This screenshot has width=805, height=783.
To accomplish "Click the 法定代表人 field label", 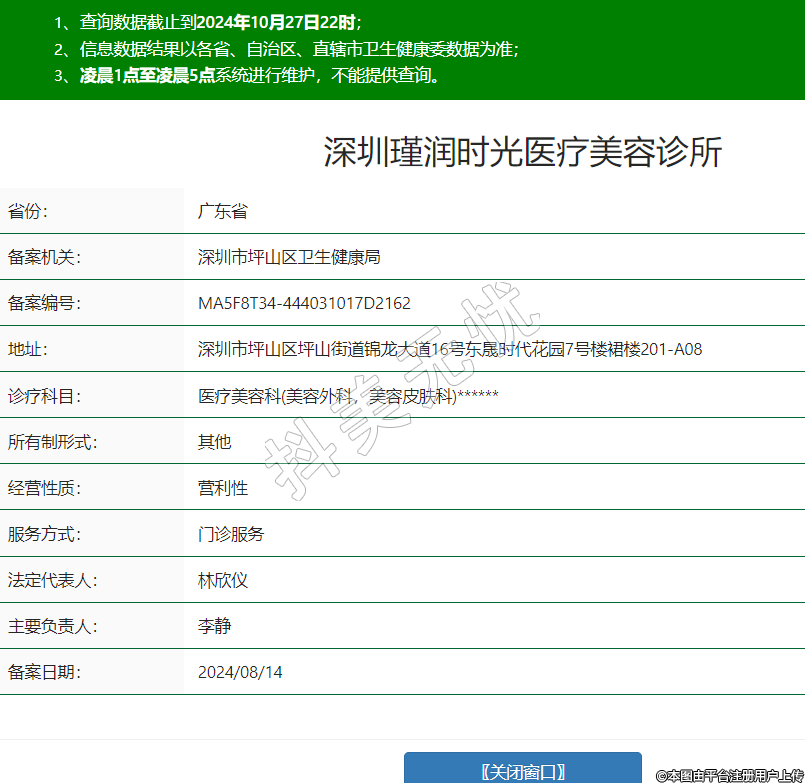I will coord(52,580).
